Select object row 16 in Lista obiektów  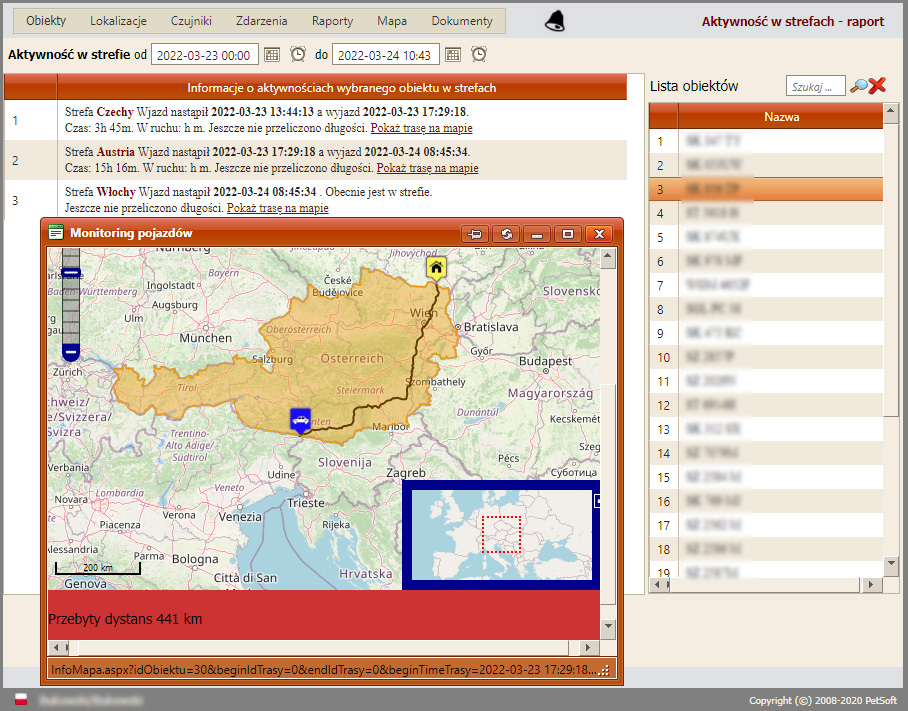(766, 501)
